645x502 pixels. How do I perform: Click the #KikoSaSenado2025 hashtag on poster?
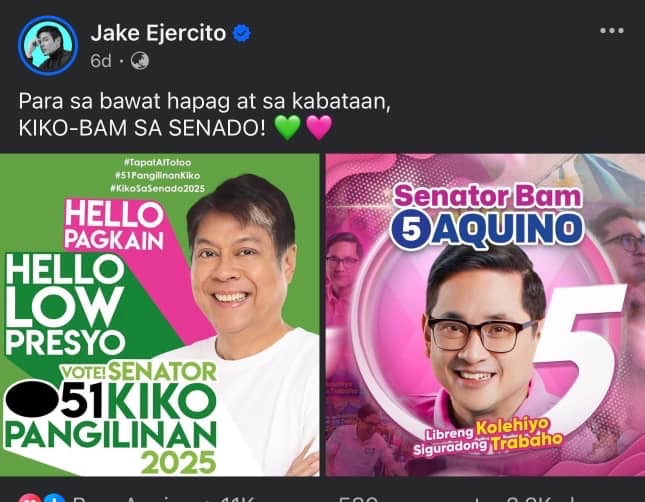pos(157,188)
